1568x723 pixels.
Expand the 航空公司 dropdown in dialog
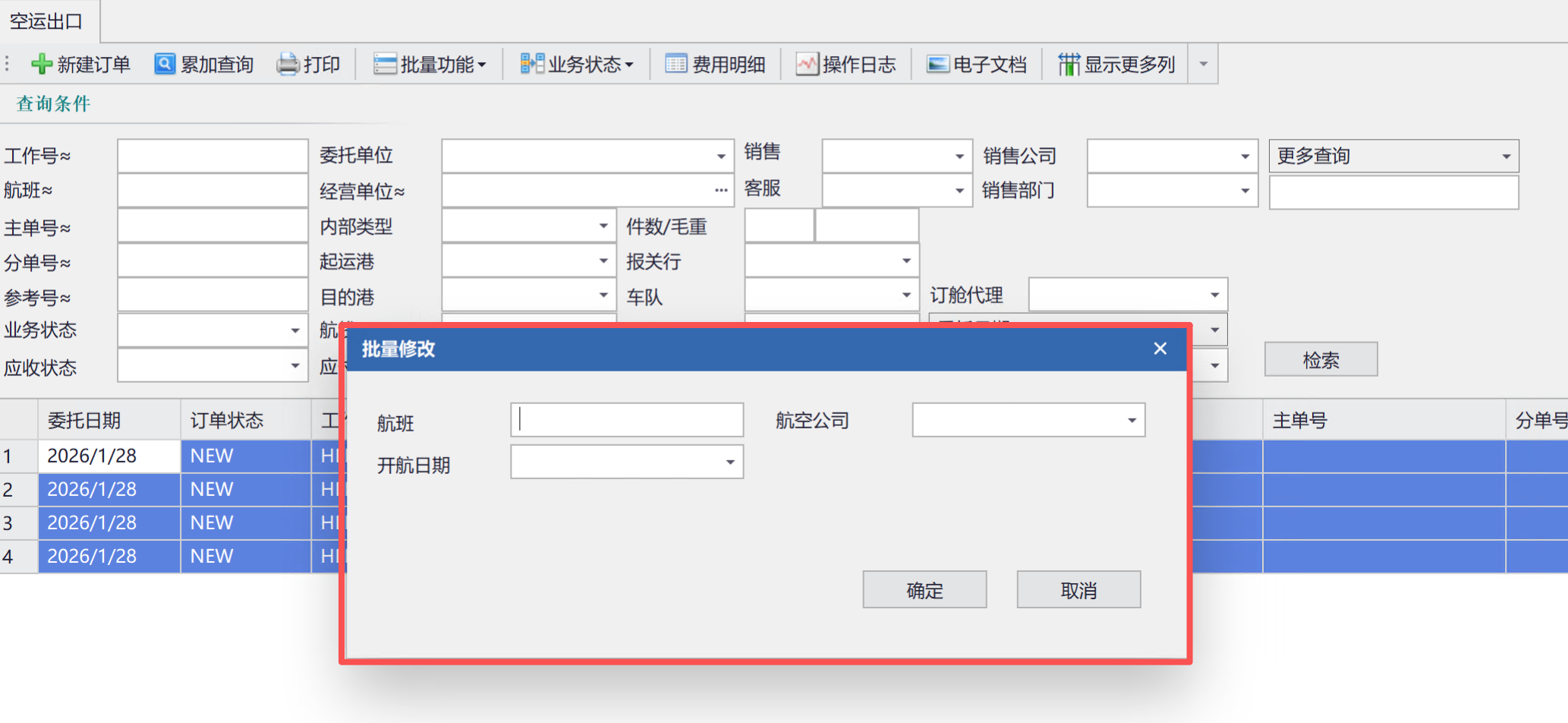[1132, 420]
